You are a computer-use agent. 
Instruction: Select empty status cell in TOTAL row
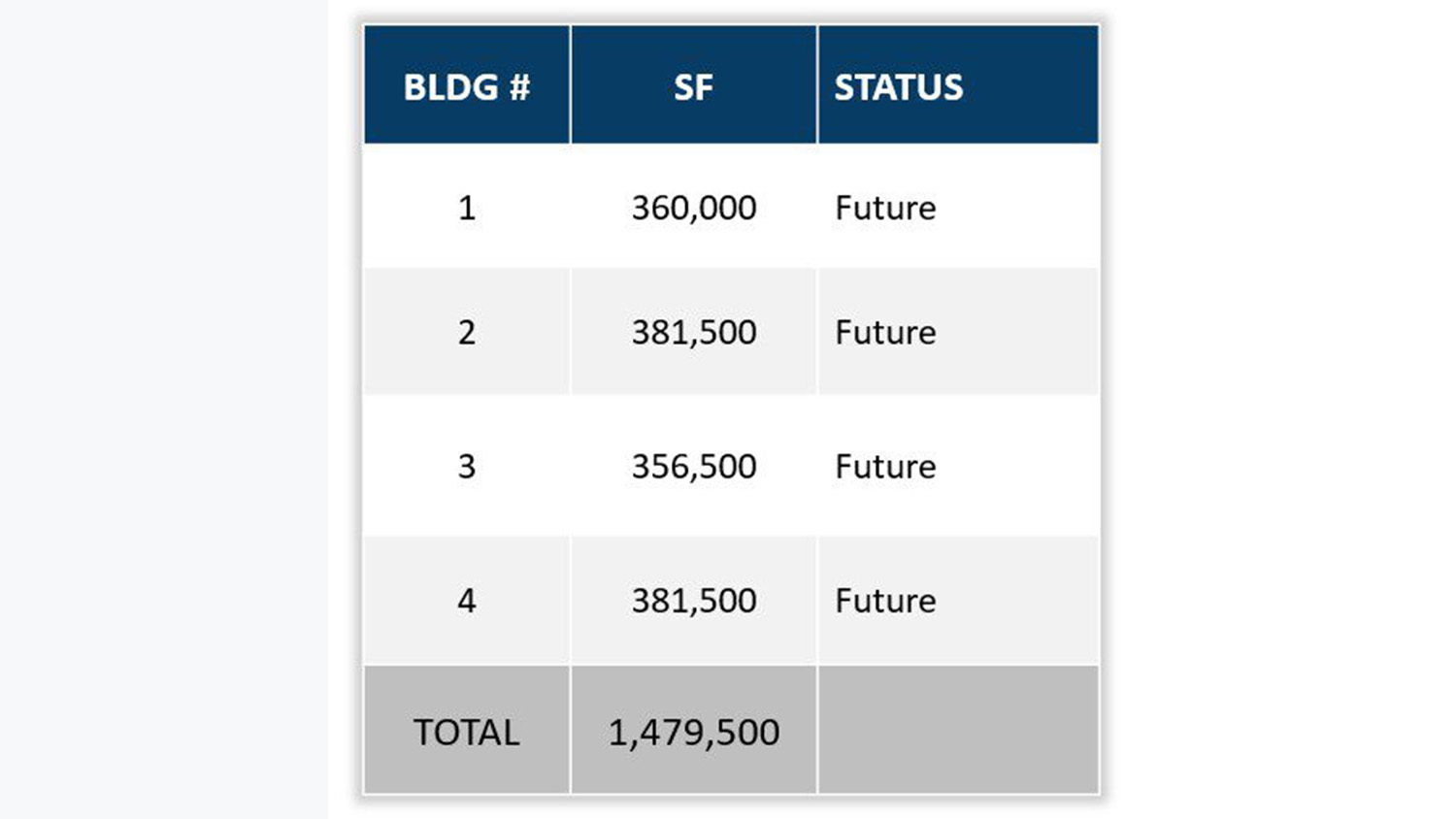point(958,732)
